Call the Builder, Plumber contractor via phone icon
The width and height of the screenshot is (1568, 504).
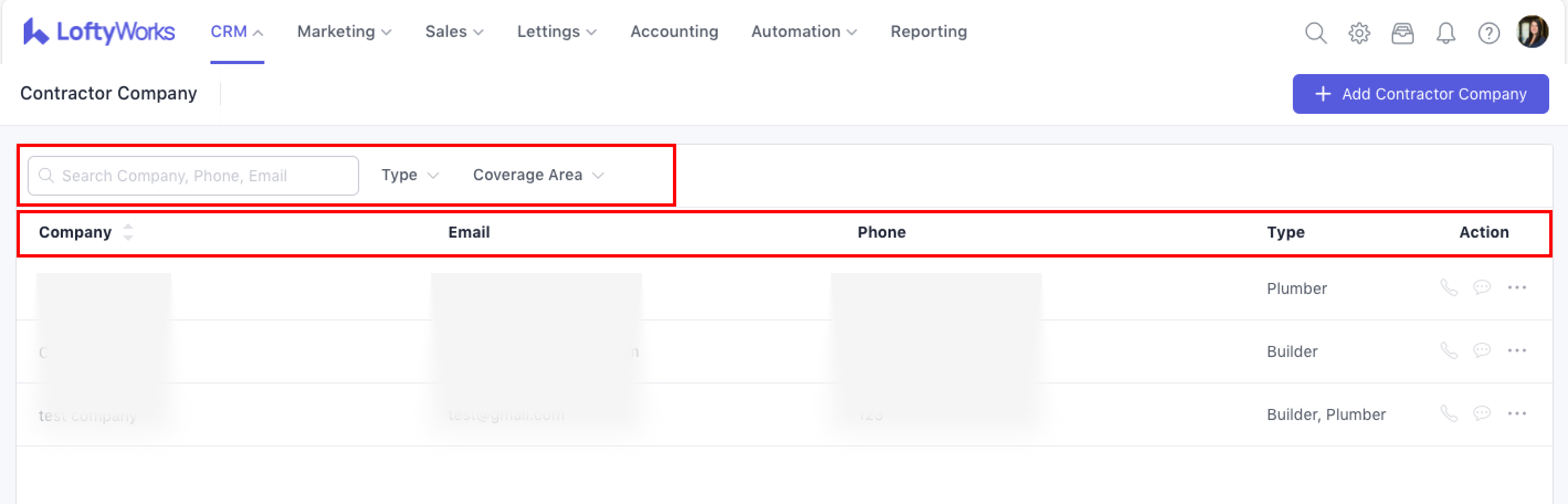[x=1449, y=414]
